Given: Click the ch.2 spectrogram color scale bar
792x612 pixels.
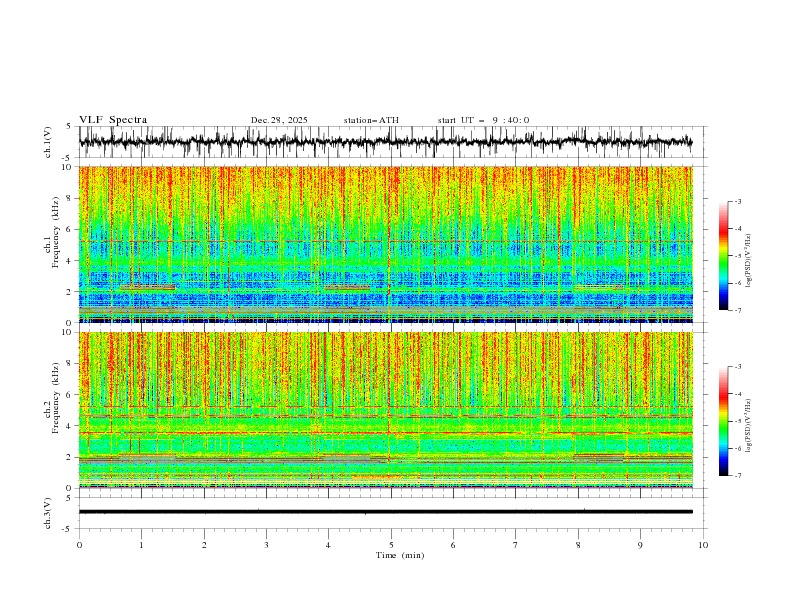Looking at the screenshot, I should tap(723, 421).
